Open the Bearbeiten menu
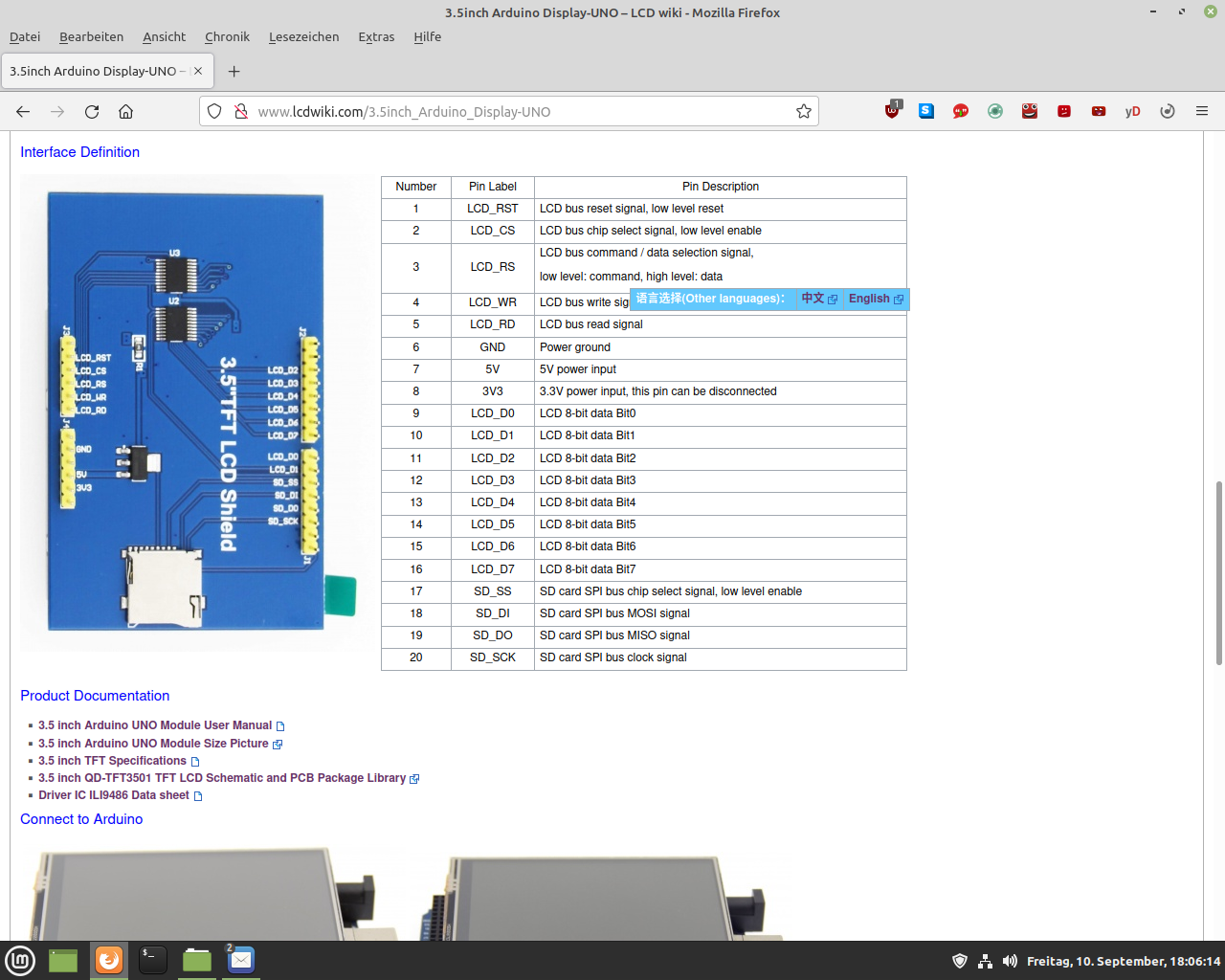Image resolution: width=1225 pixels, height=980 pixels. click(x=91, y=36)
